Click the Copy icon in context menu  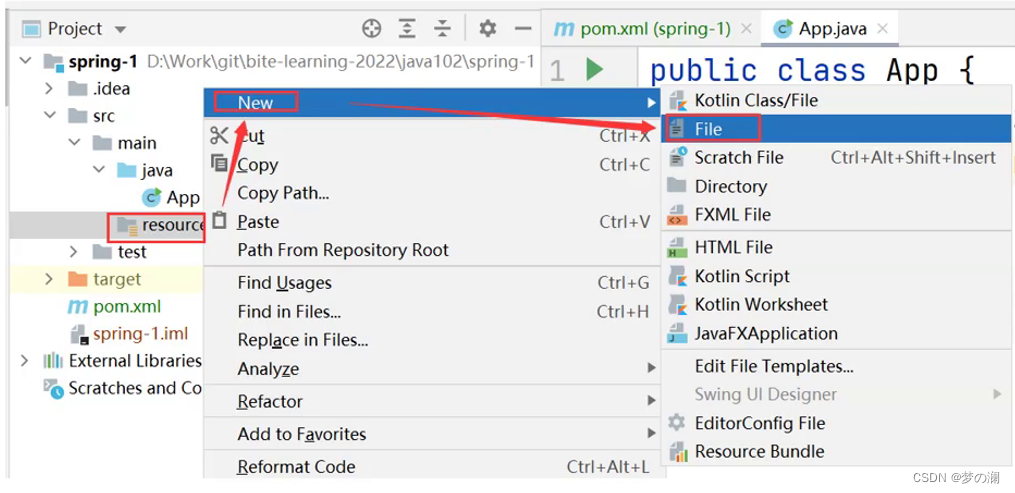[x=219, y=163]
